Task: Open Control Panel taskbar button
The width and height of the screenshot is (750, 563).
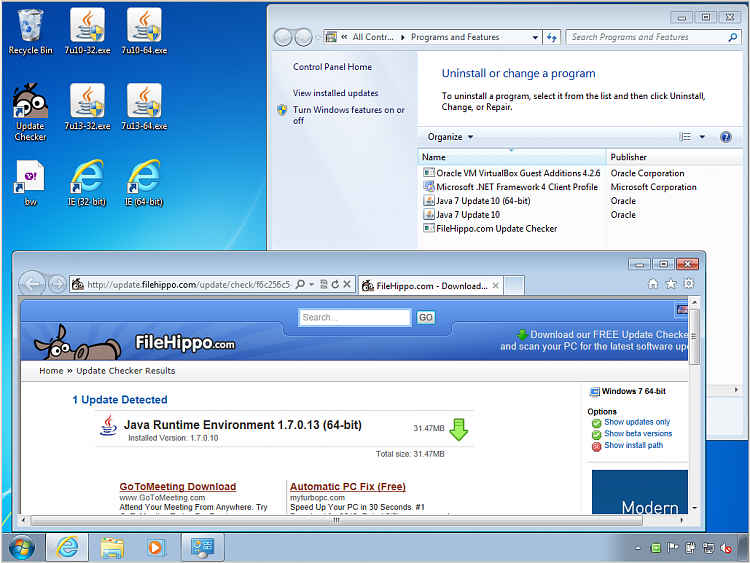Action: point(202,547)
